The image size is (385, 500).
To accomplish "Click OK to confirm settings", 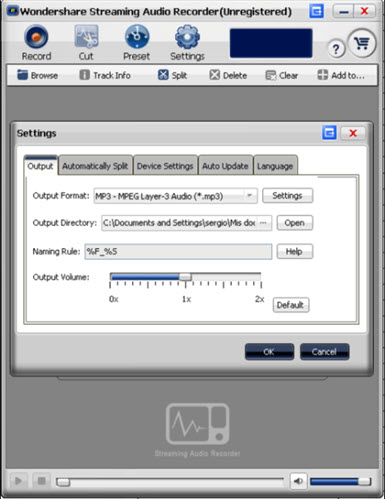I will click(x=269, y=352).
